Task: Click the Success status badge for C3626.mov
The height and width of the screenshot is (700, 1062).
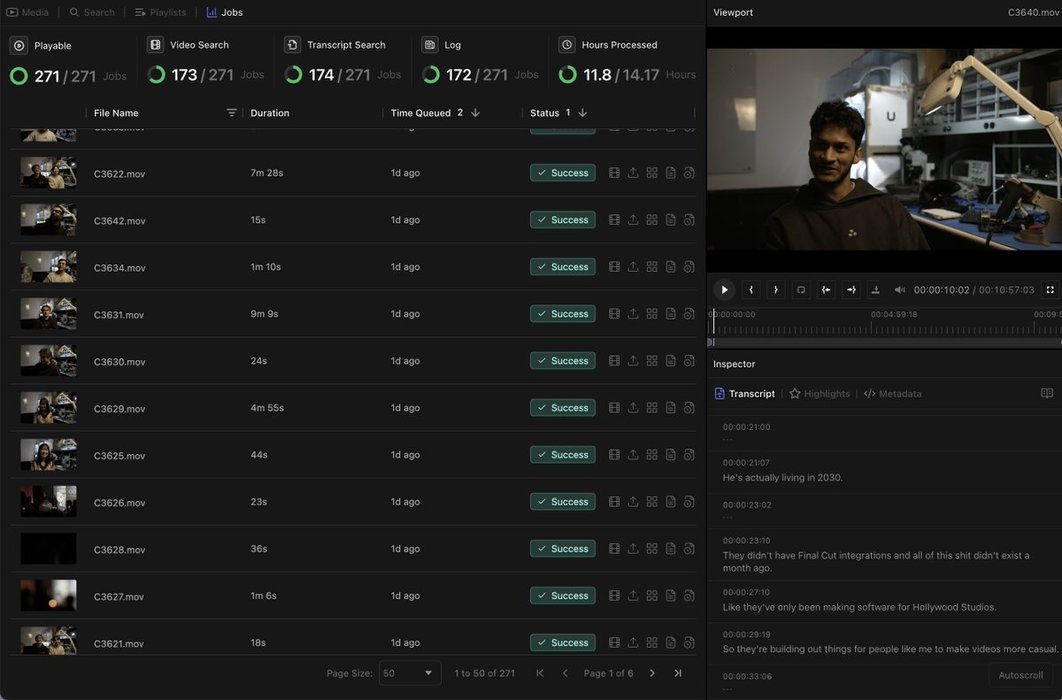Action: tap(563, 502)
